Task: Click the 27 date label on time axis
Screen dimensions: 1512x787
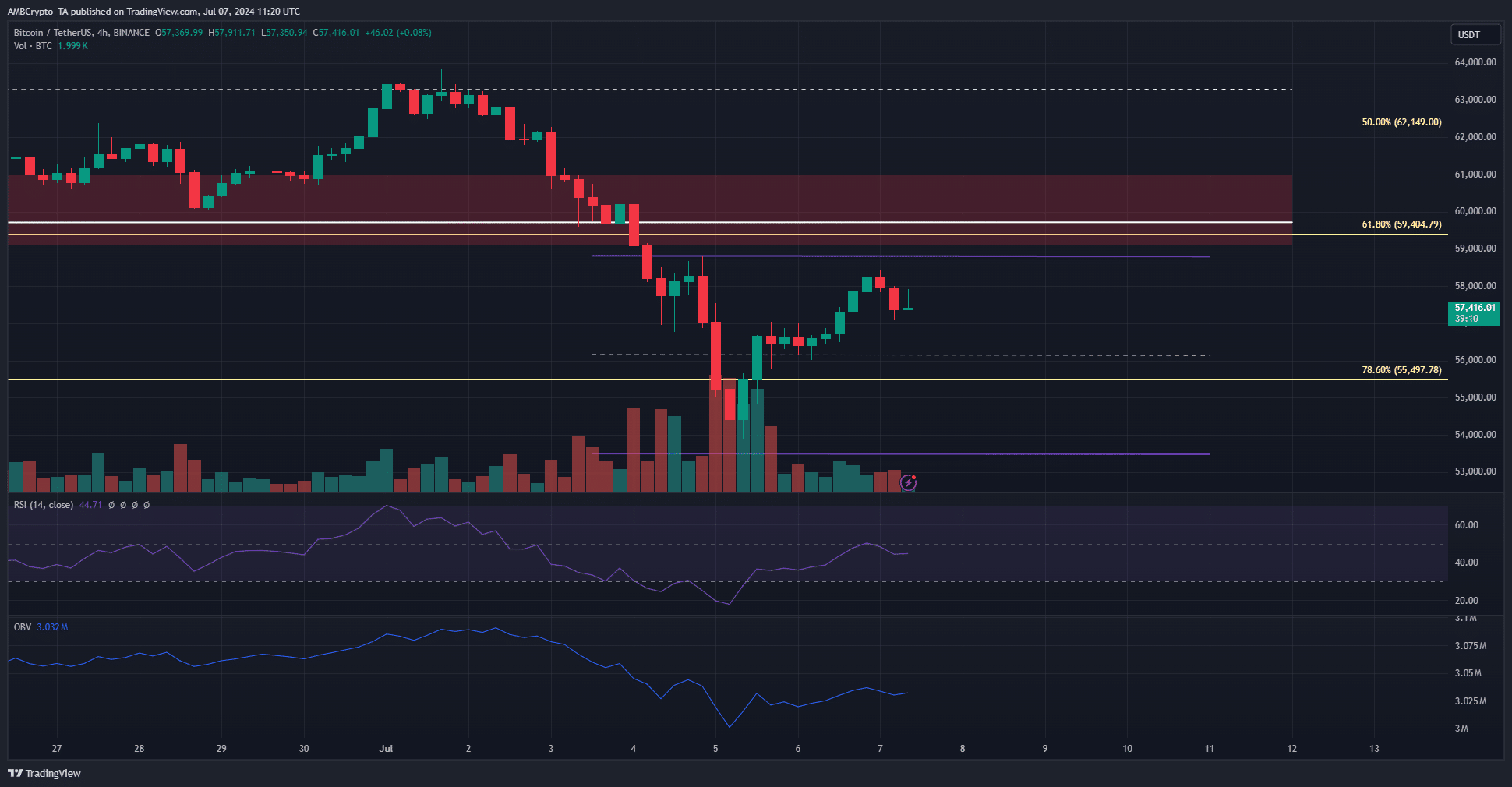Action: pyautogui.click(x=57, y=749)
